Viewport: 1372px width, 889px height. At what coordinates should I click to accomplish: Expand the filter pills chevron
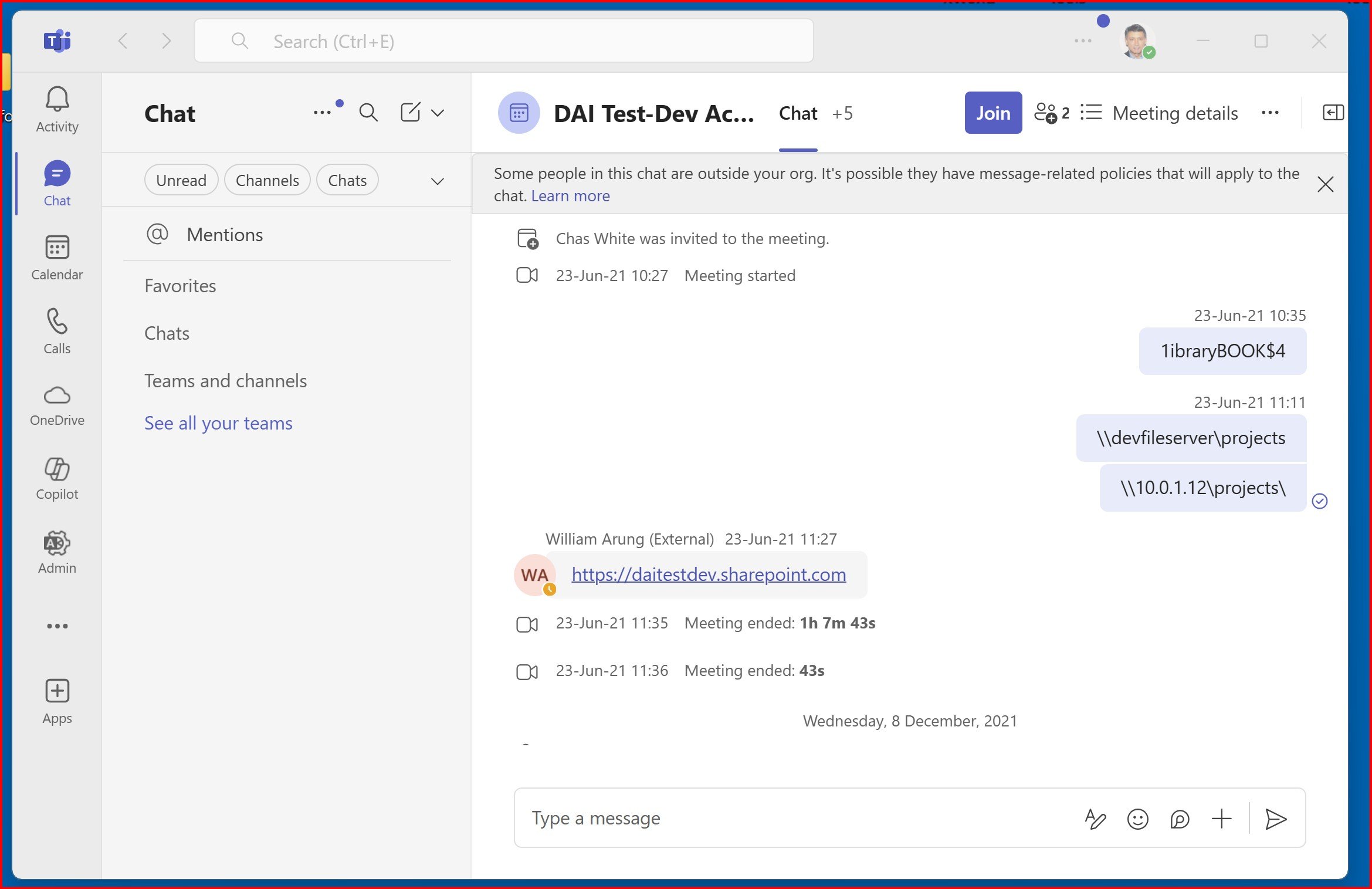click(x=437, y=181)
